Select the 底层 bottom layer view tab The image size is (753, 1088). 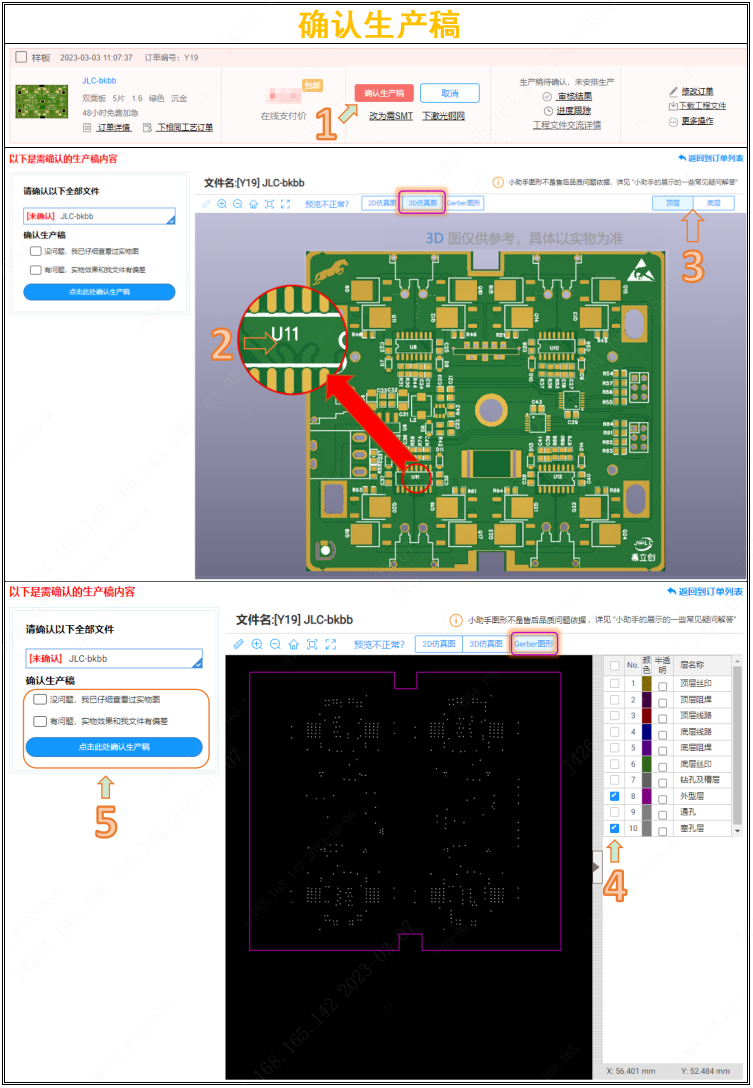(713, 203)
